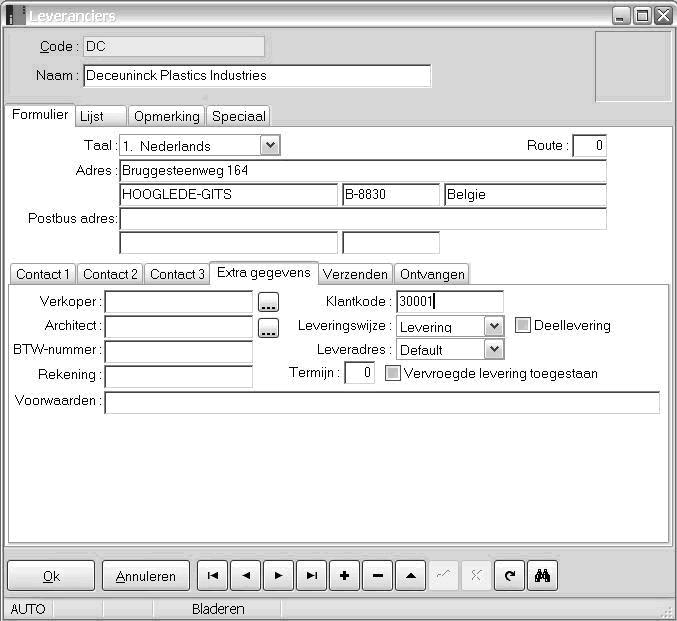The image size is (677, 621).
Task: Confirm with the Ok button
Action: [51, 576]
